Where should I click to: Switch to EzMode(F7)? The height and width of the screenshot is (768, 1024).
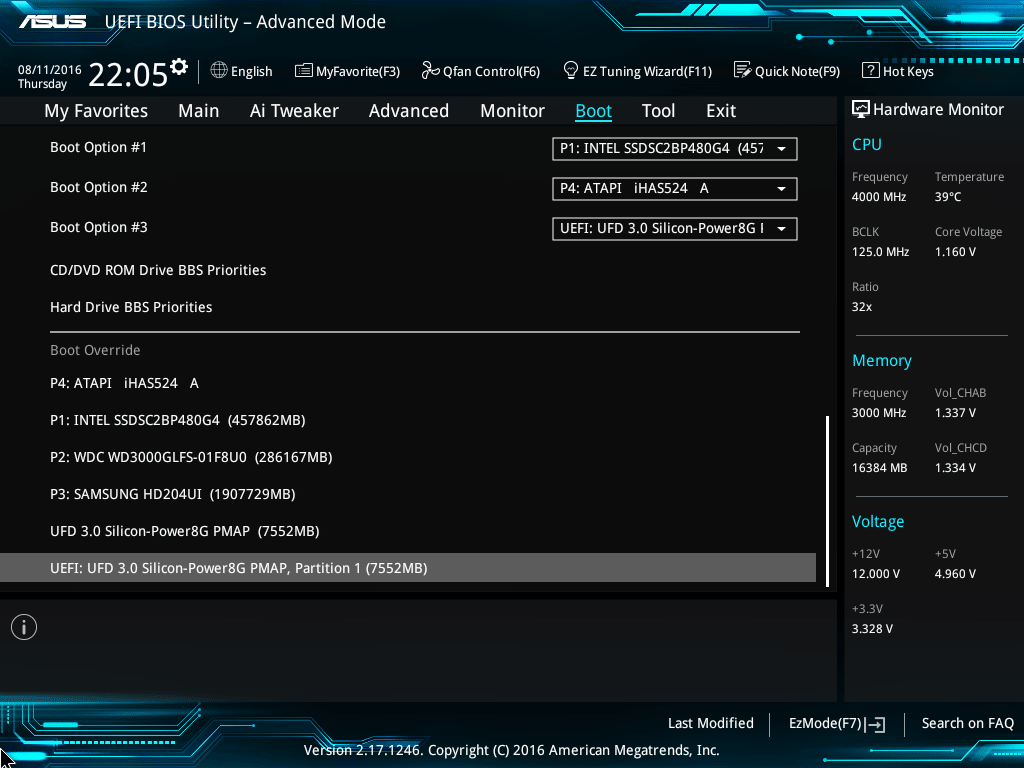point(825,723)
